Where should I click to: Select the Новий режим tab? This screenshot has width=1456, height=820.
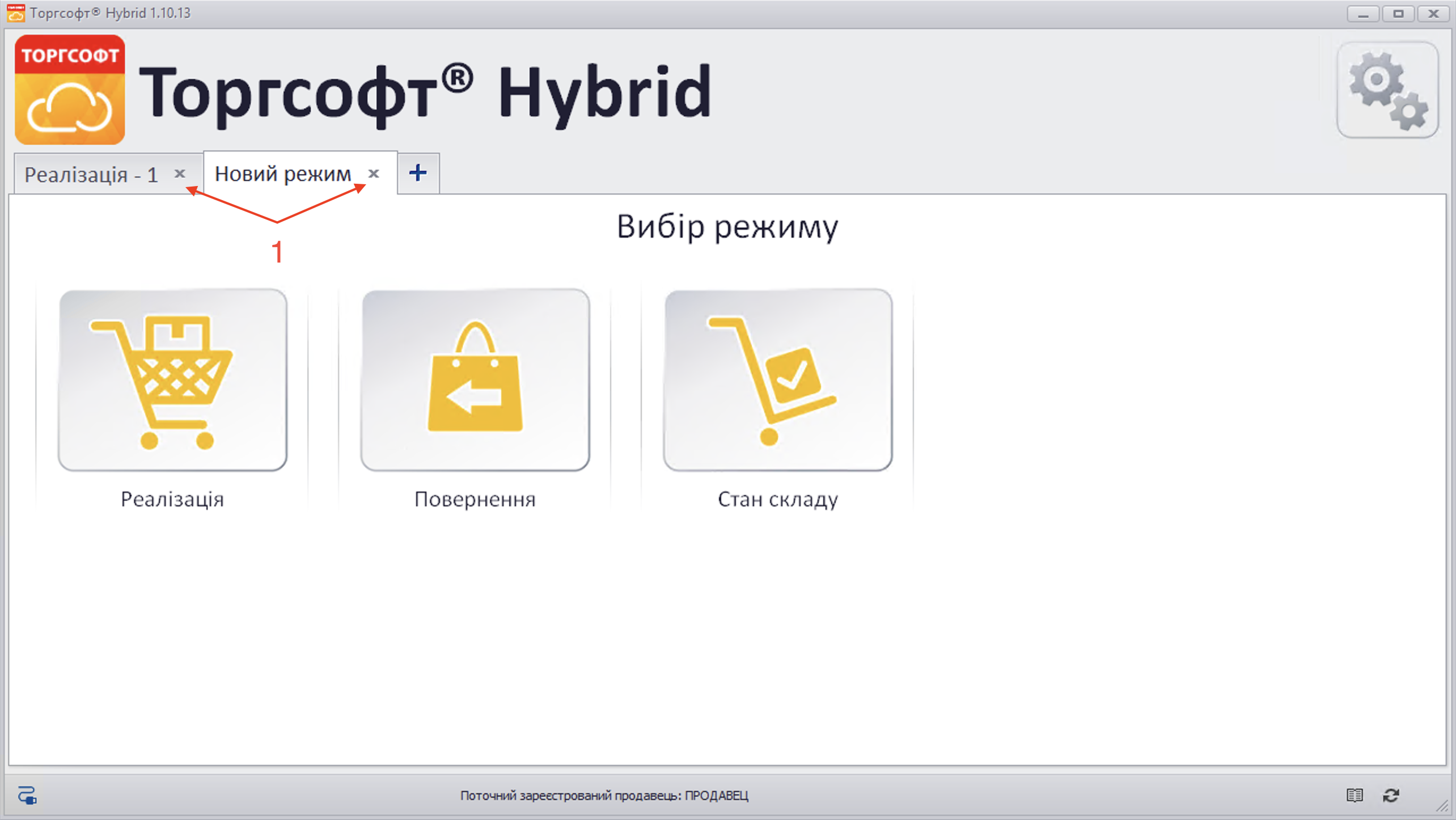tap(282, 174)
